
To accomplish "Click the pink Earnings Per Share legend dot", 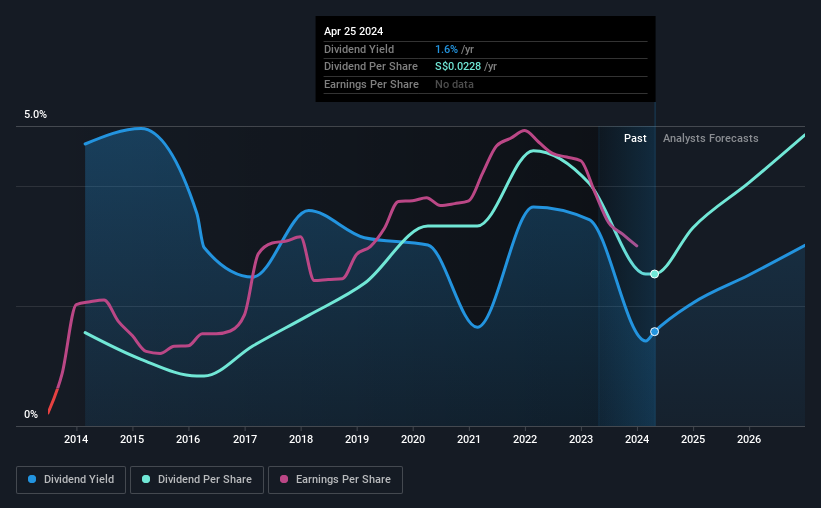I will click(284, 479).
